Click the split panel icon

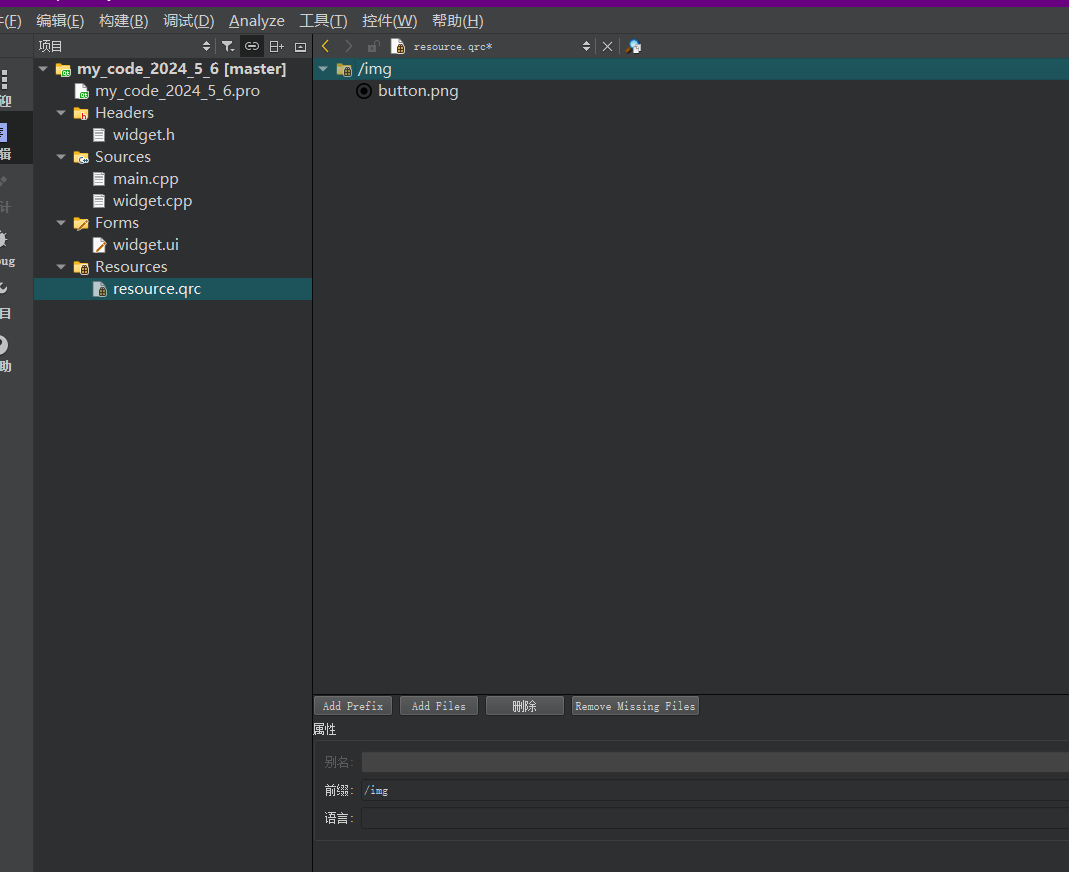pyautogui.click(x=277, y=46)
